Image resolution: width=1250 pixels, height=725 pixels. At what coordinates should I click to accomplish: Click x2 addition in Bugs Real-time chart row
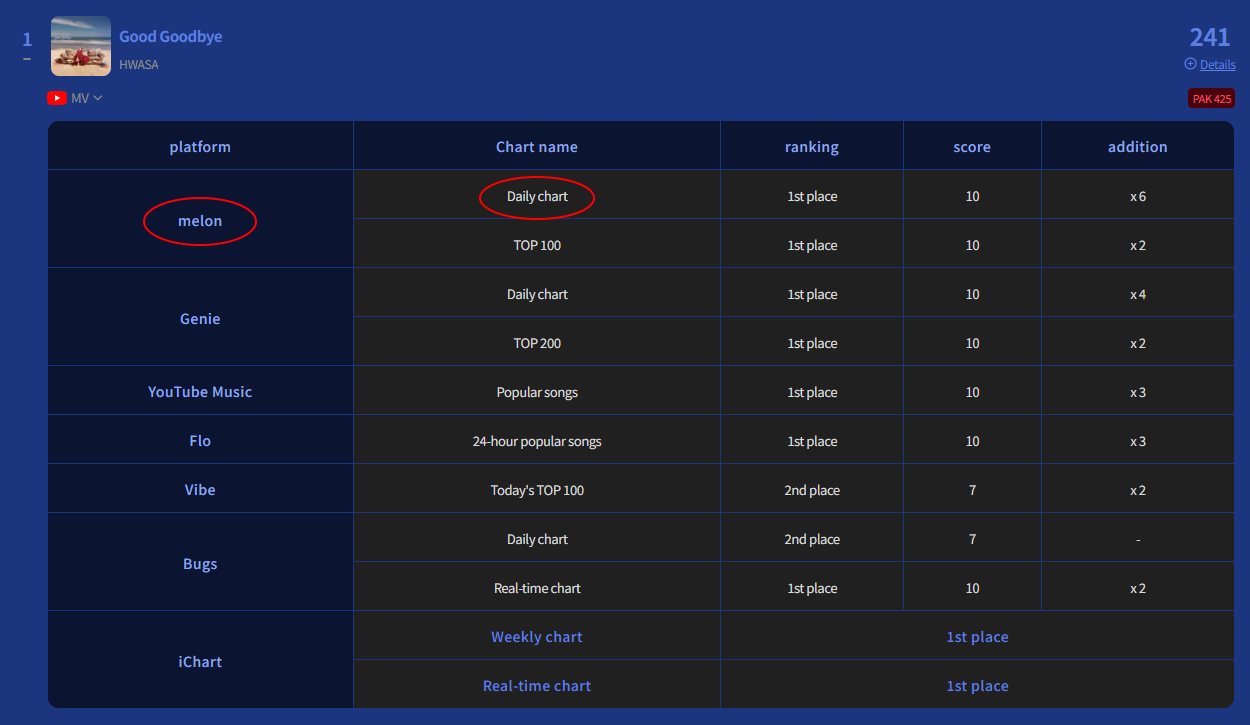click(x=1138, y=588)
